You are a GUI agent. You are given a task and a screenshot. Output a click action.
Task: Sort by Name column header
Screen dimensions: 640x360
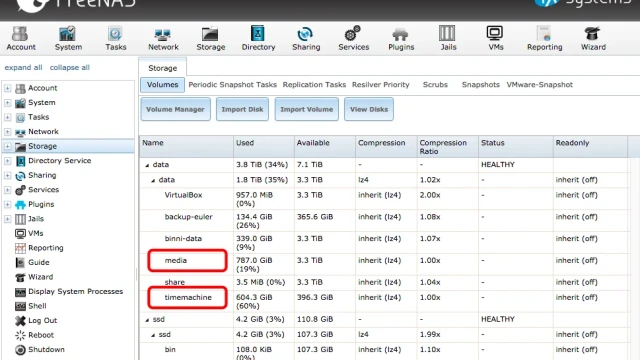(x=187, y=147)
